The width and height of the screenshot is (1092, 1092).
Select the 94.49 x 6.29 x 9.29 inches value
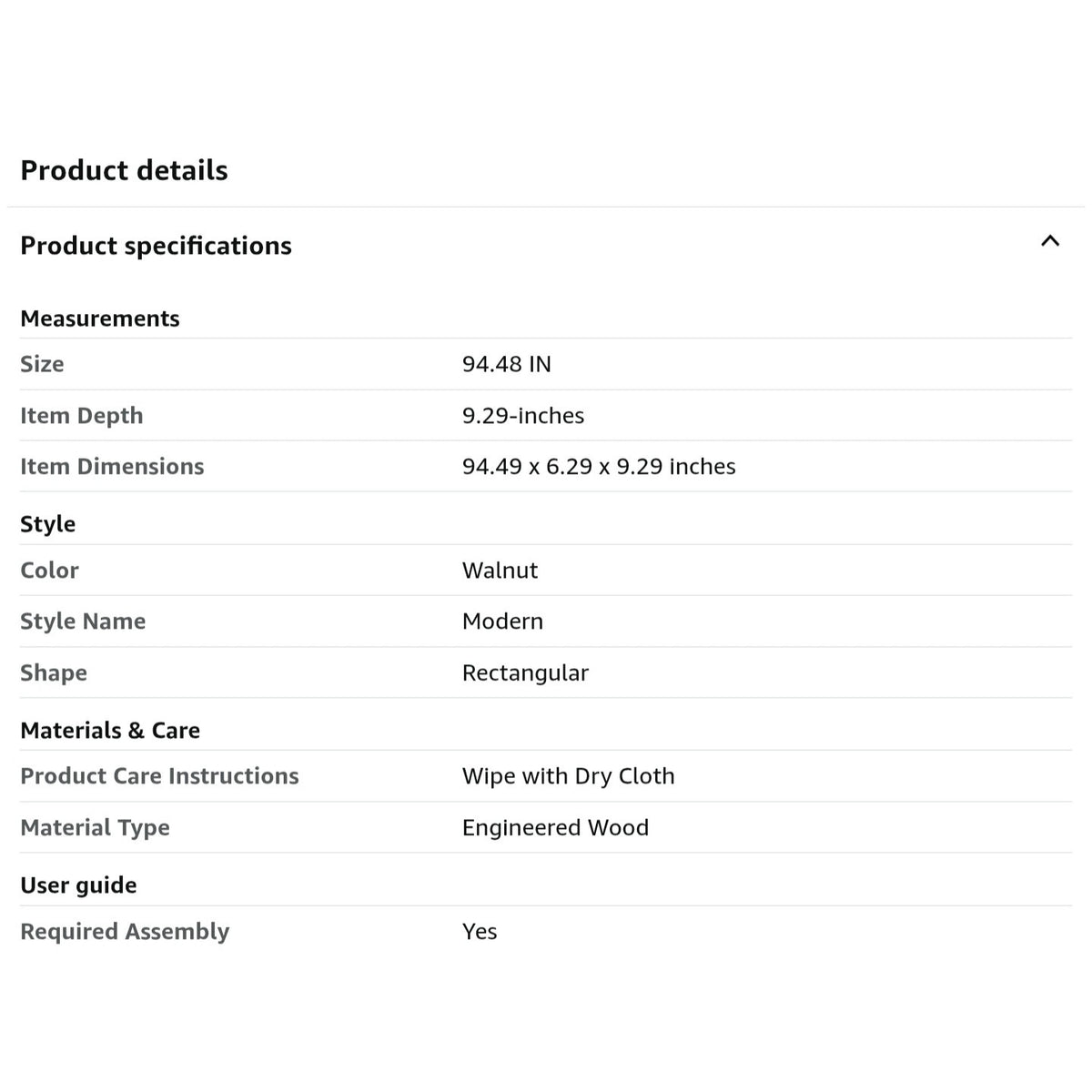[x=599, y=467]
